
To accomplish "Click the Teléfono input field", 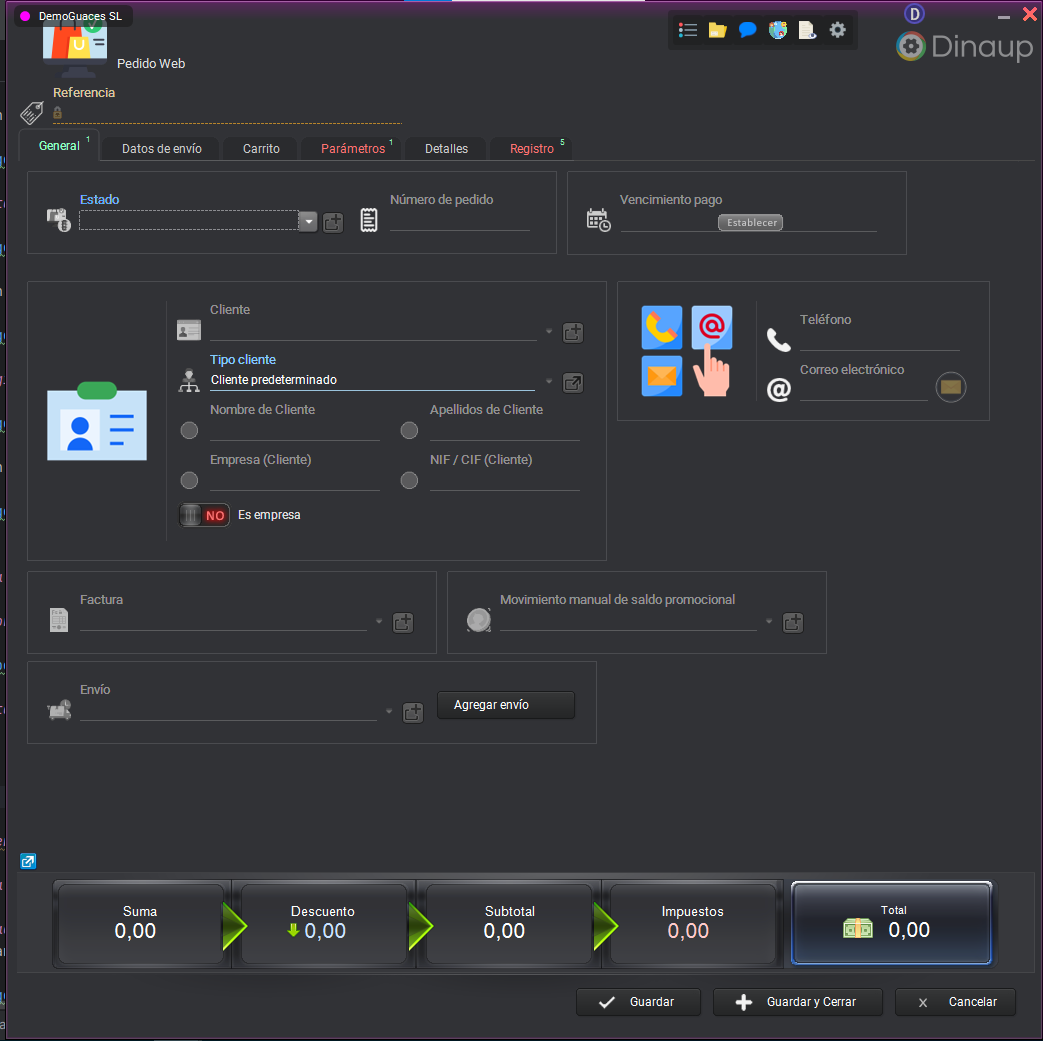I will (x=879, y=340).
